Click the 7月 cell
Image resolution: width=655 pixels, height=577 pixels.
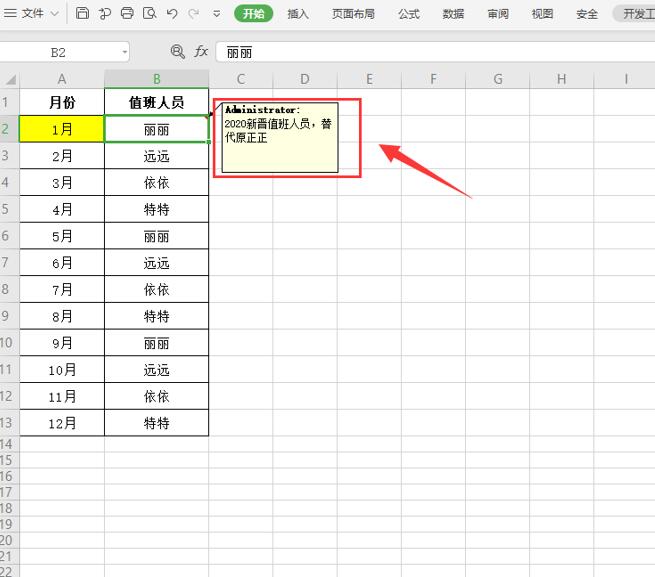pyautogui.click(x=62, y=290)
